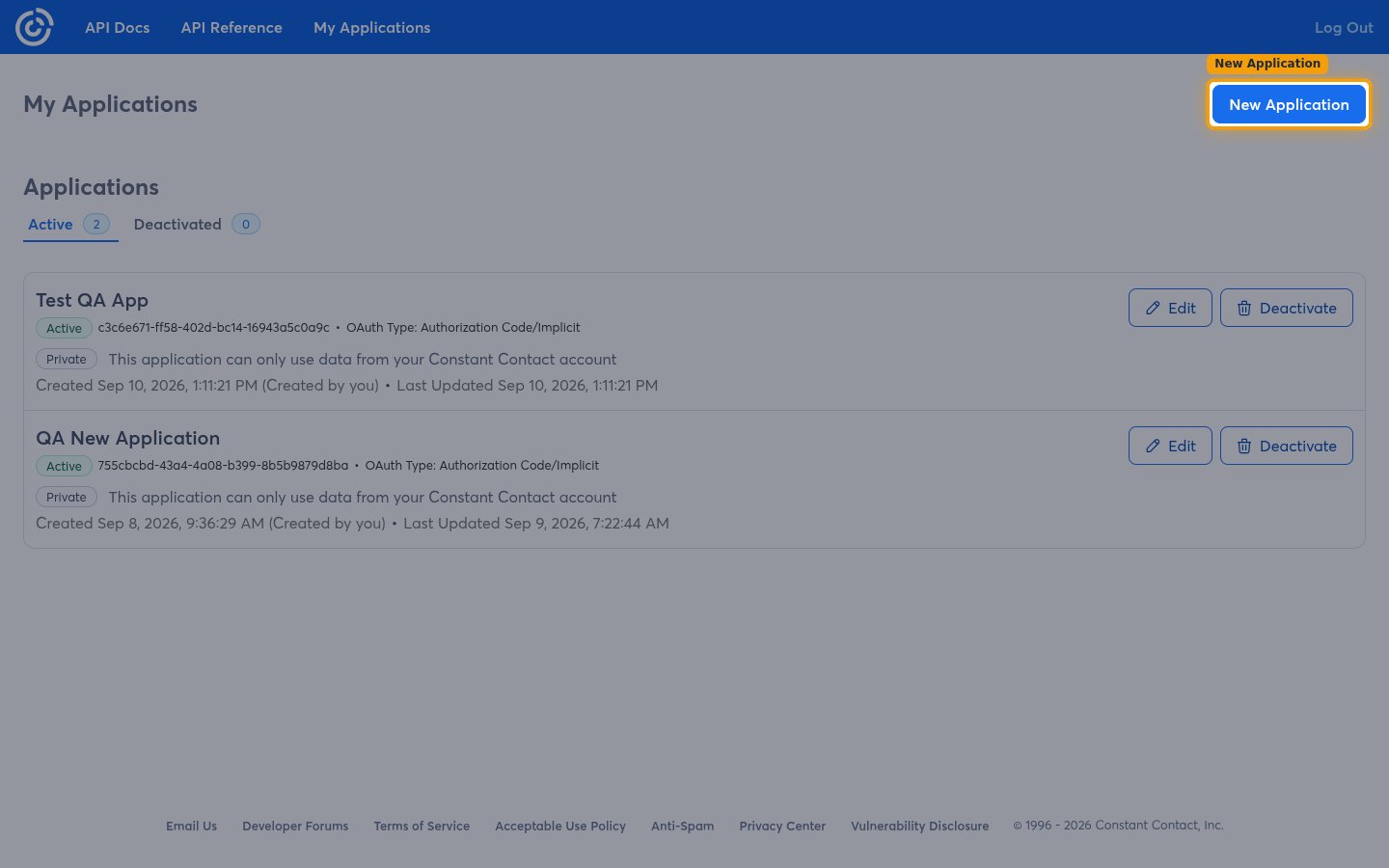This screenshot has height=868, width=1389.
Task: Deactivate the Test QA App application
Action: point(1287,308)
